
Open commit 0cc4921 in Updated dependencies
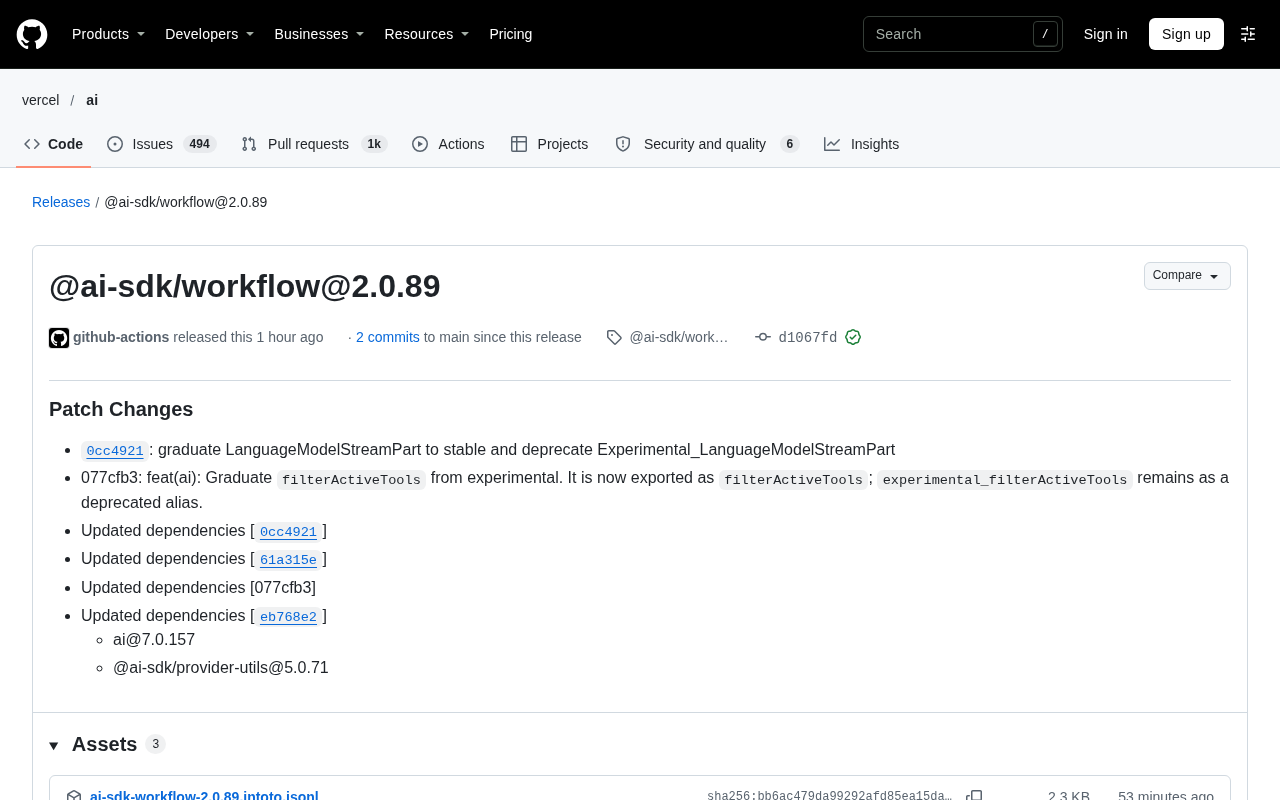point(288,532)
